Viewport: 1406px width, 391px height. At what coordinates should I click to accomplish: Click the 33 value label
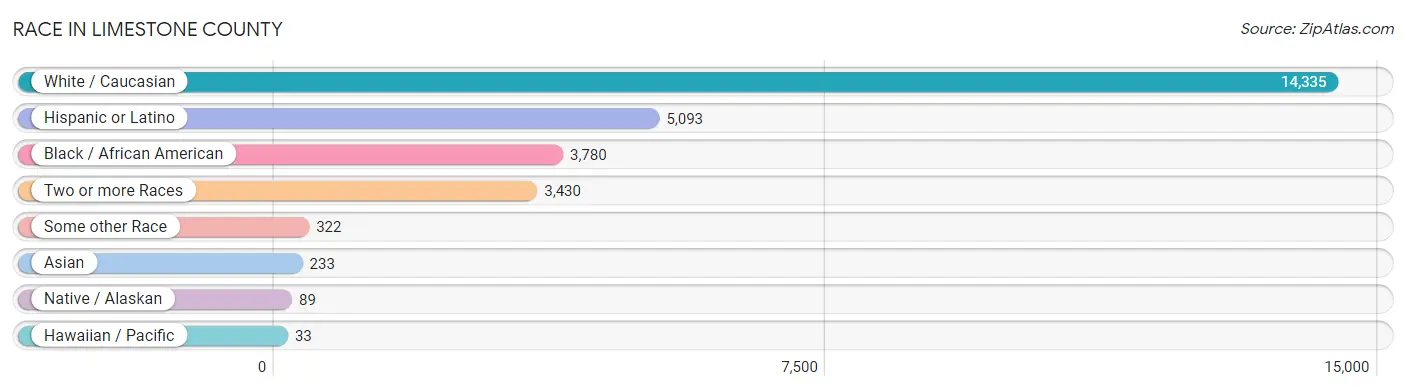coord(303,335)
